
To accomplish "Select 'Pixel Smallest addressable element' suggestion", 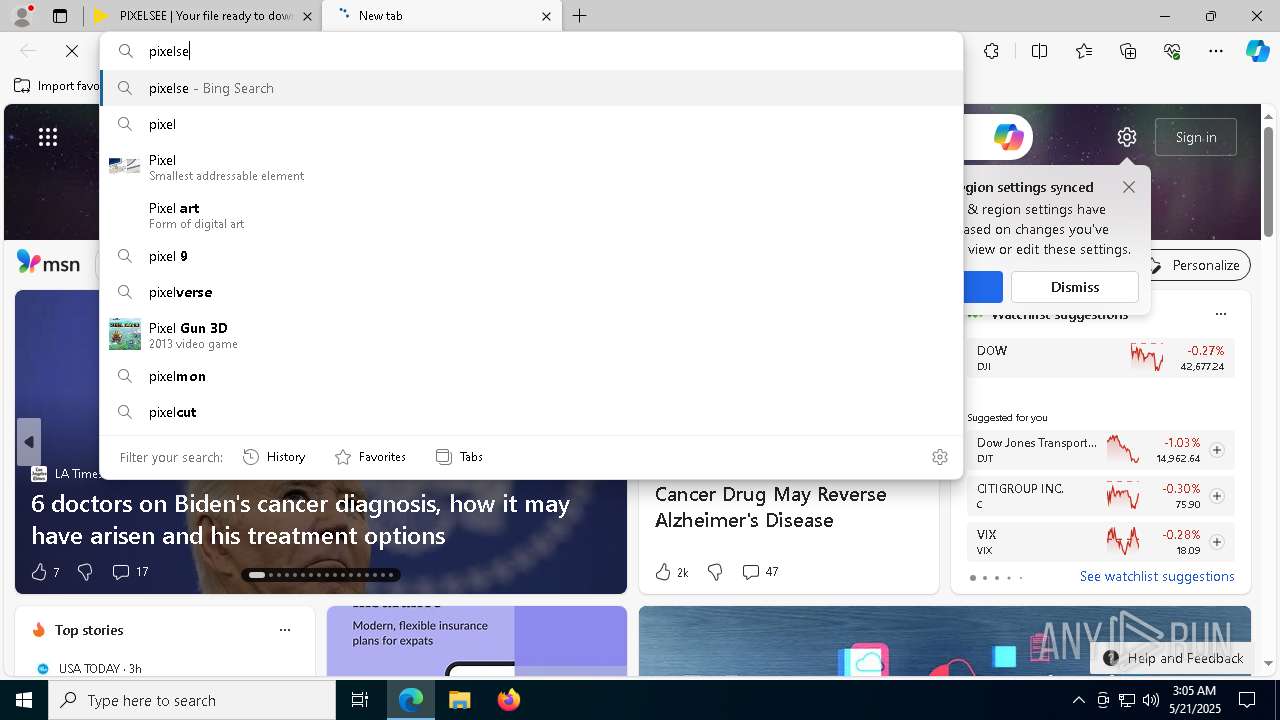I will point(531,167).
